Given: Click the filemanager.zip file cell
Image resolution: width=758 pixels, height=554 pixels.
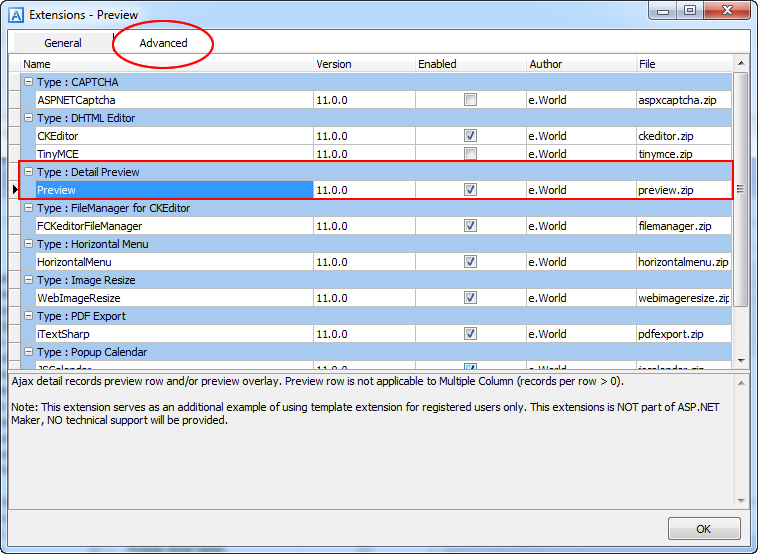Looking at the screenshot, I should 684,226.
